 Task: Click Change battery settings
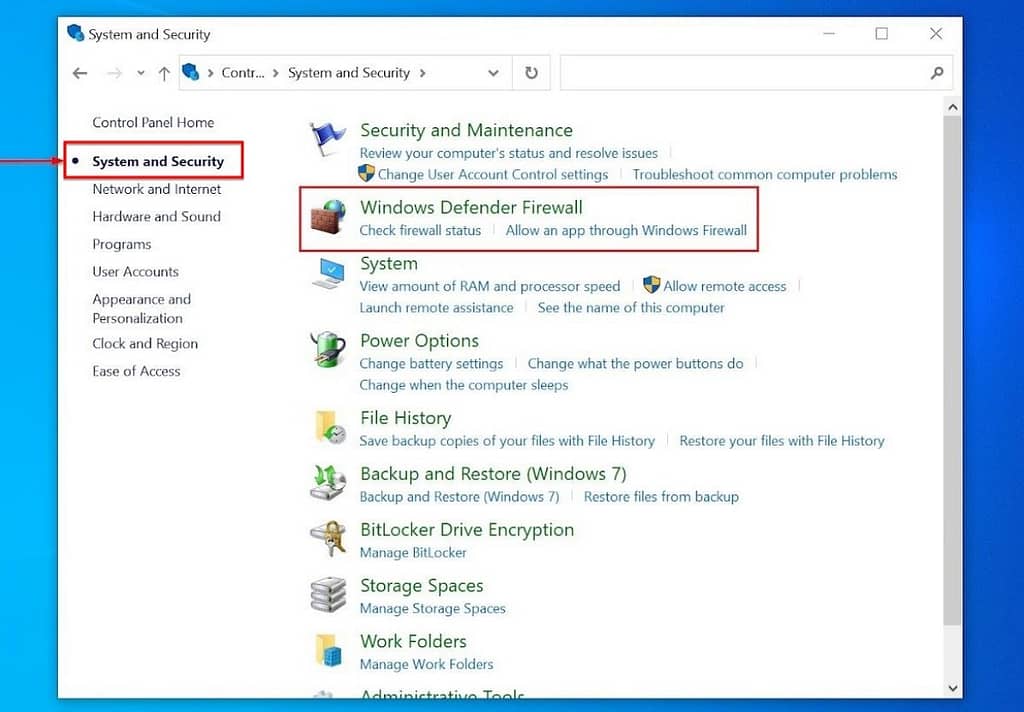[x=431, y=363]
